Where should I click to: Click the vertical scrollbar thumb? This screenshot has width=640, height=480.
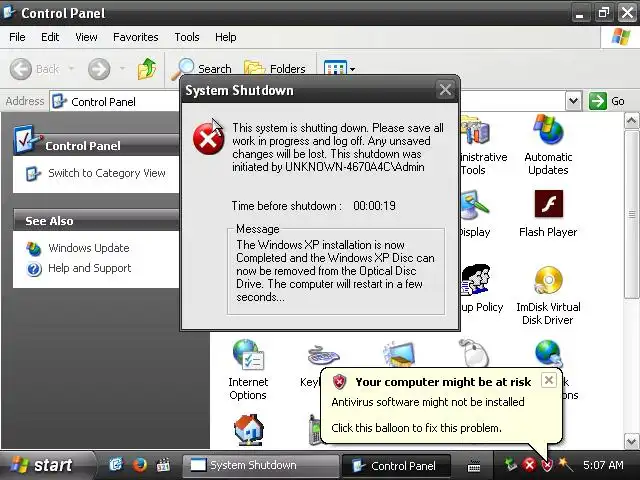pos(631,214)
